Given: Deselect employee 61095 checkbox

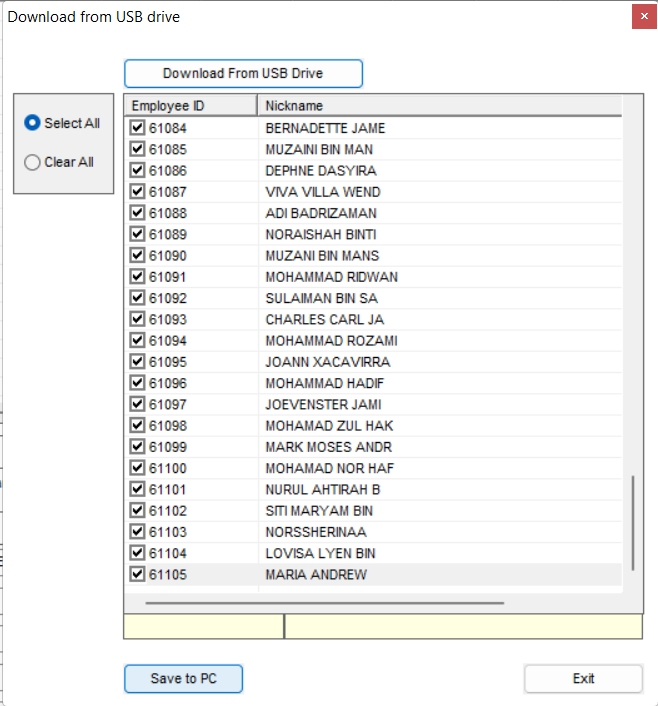Looking at the screenshot, I should pos(138,362).
